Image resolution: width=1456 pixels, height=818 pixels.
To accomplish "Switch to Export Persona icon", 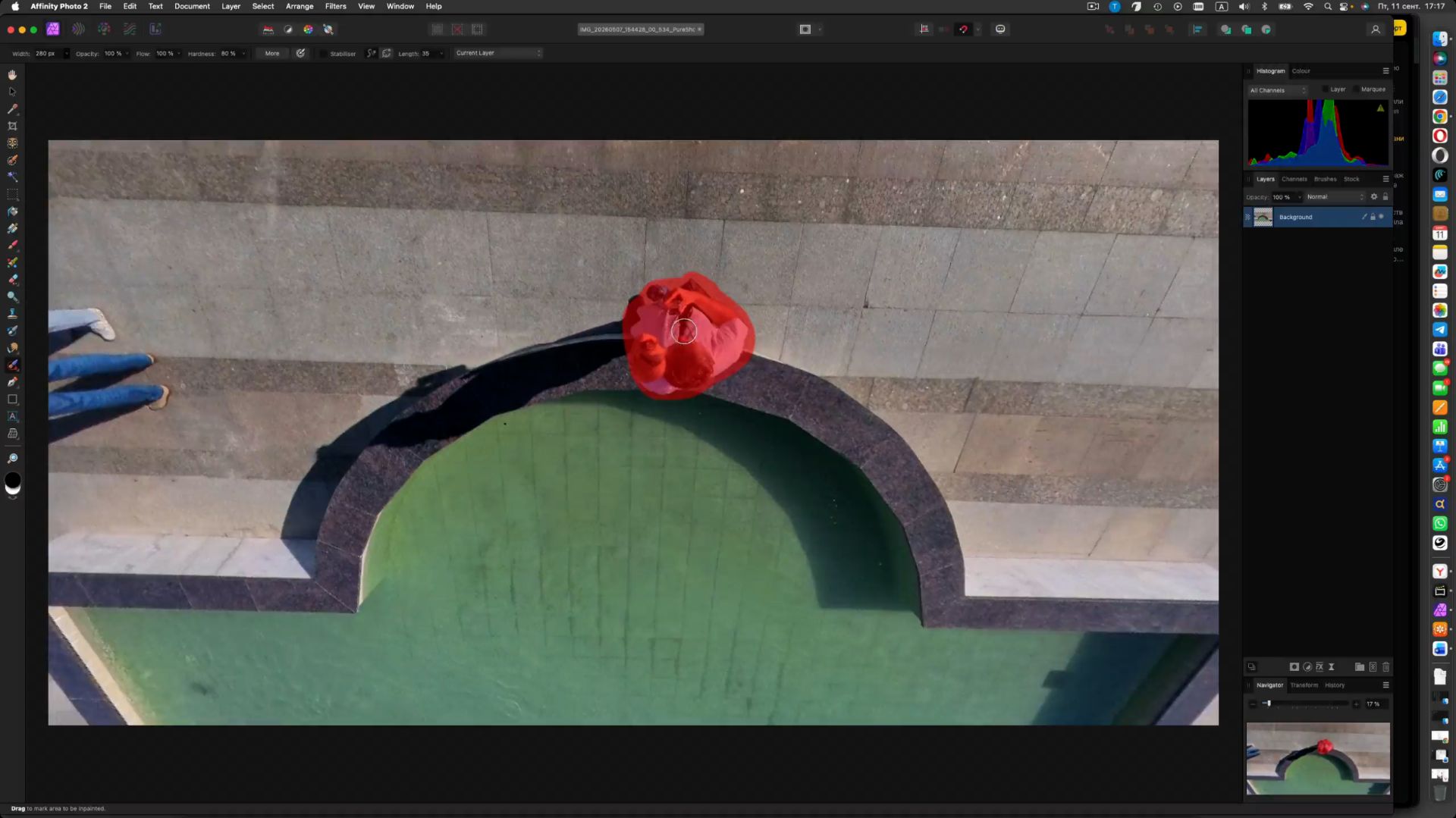I will pyautogui.click(x=155, y=30).
